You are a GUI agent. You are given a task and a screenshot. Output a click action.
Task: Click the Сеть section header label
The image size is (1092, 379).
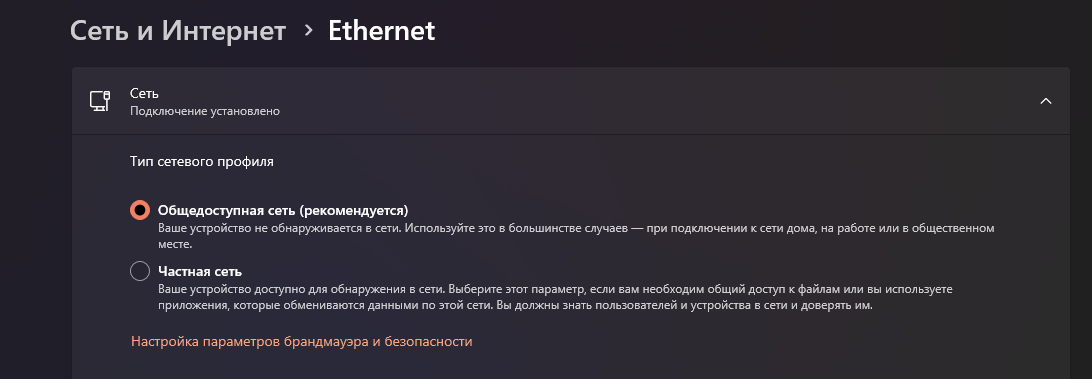click(x=145, y=93)
